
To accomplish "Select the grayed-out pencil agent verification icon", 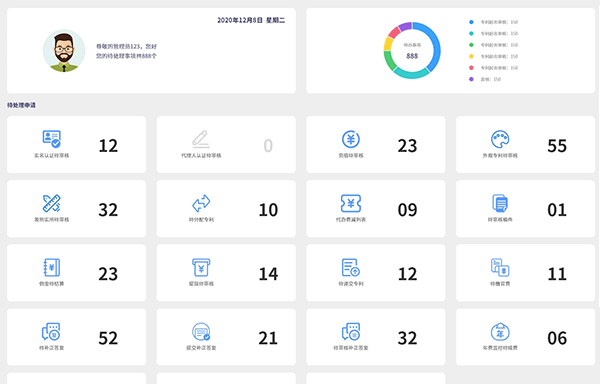I will (x=201, y=139).
